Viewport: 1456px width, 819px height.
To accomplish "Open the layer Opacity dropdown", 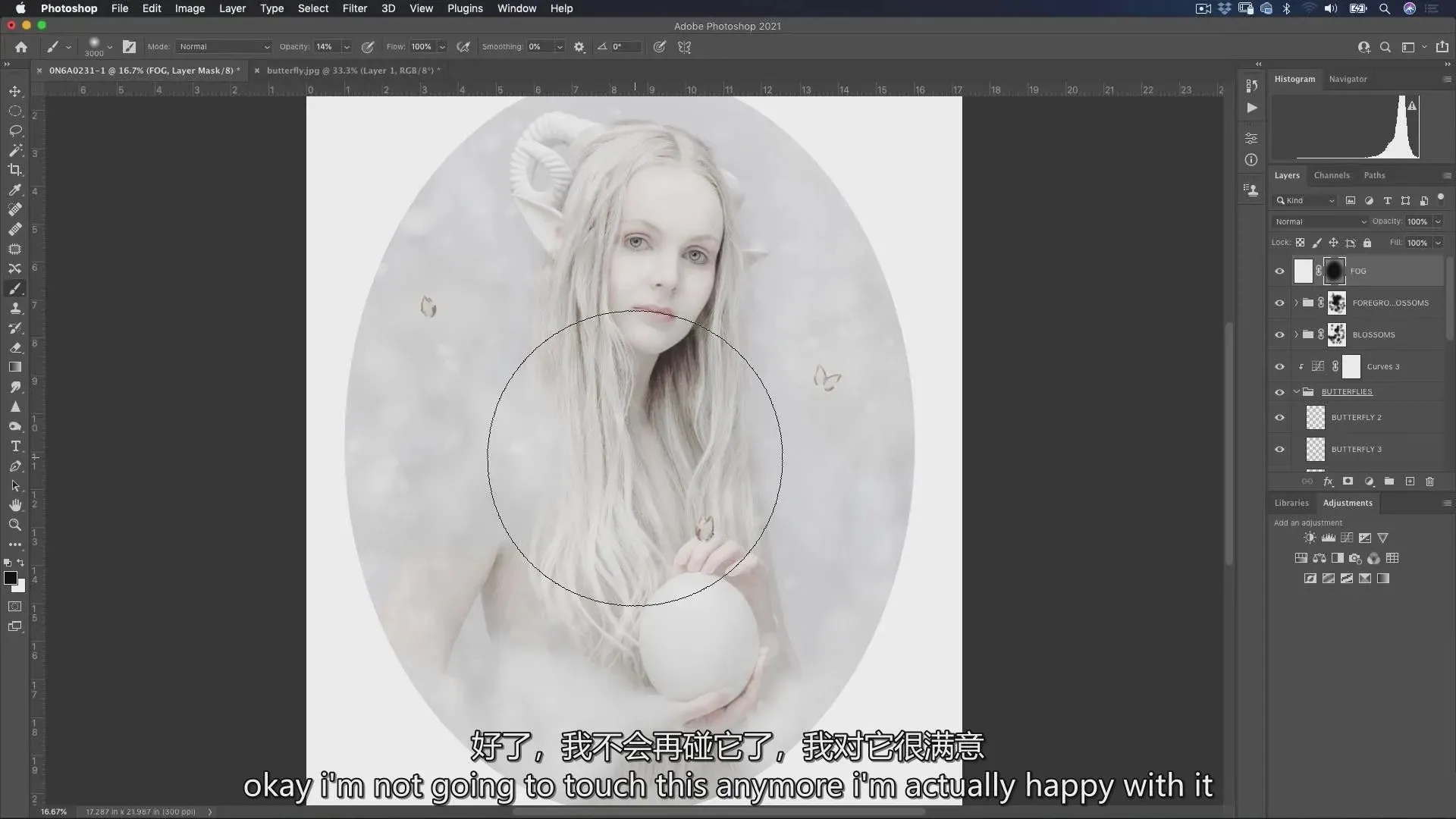I will click(x=1438, y=221).
